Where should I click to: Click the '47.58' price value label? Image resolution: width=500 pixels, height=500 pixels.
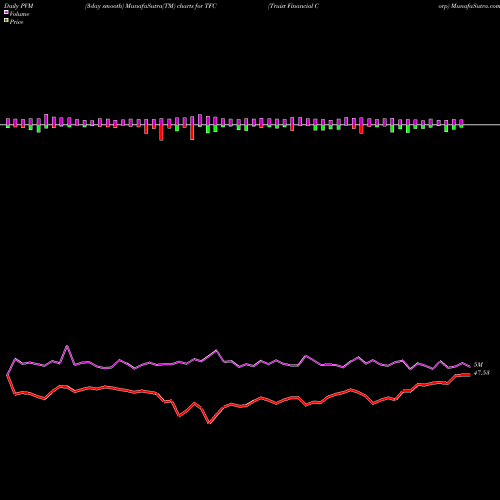click(482, 373)
